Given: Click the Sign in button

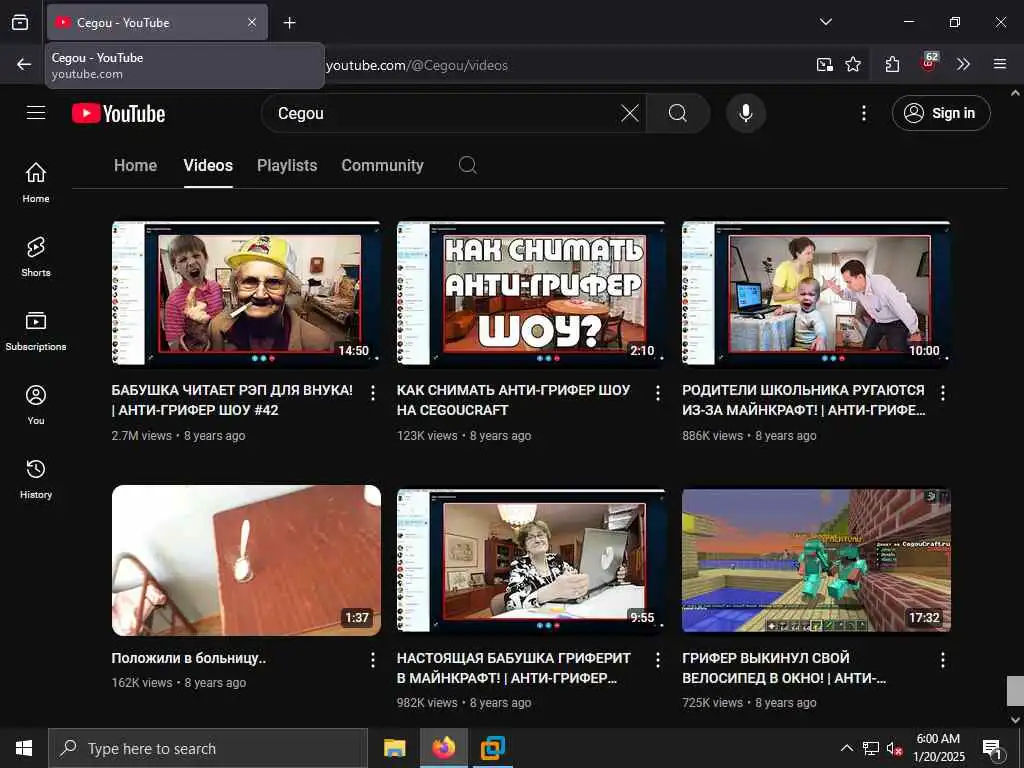Looking at the screenshot, I should point(941,113).
